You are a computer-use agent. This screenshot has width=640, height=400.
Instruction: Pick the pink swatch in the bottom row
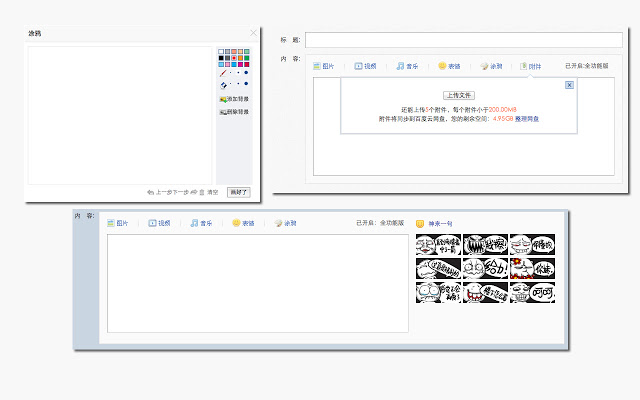pyautogui.click(x=227, y=64)
